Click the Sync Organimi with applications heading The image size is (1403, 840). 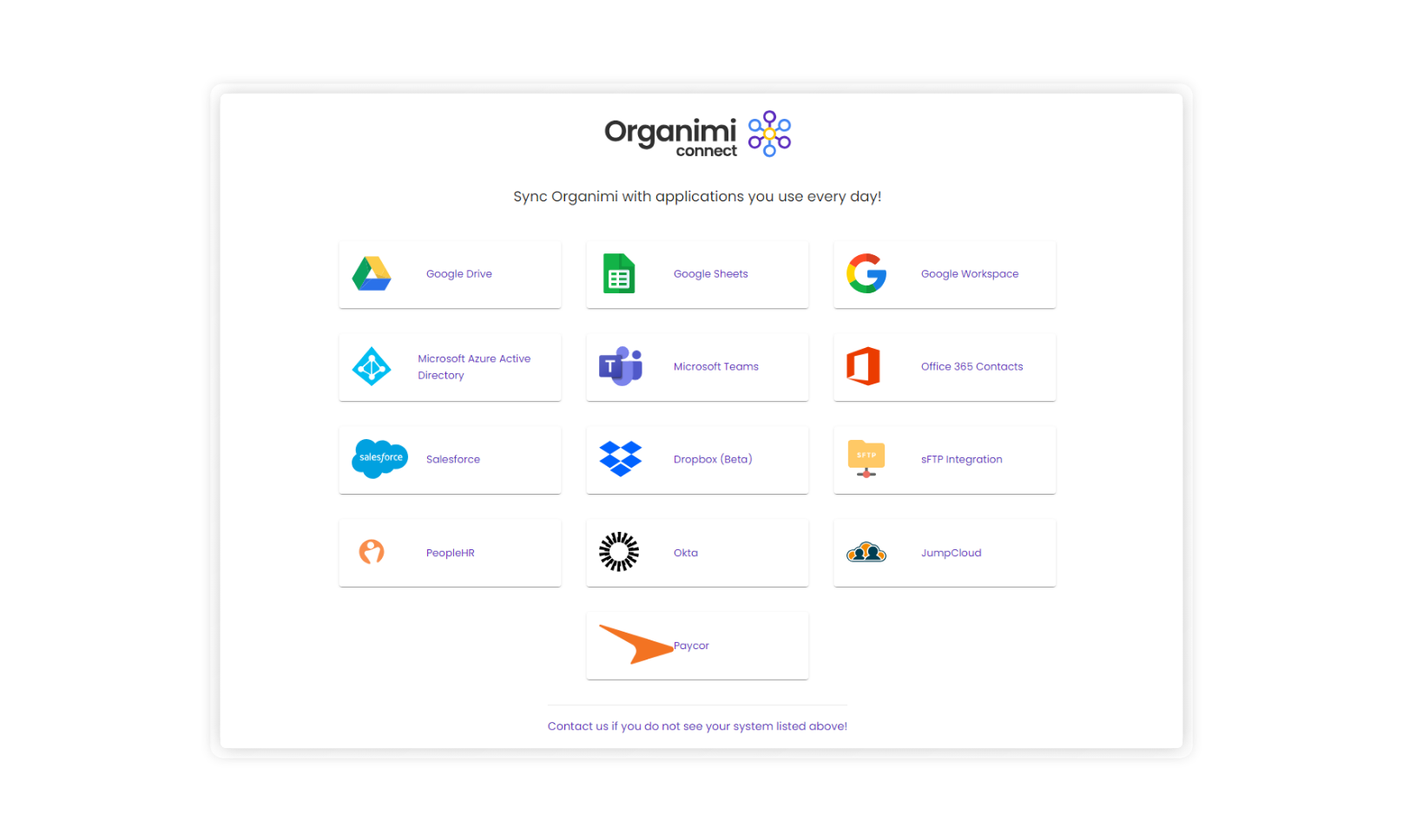point(697,196)
